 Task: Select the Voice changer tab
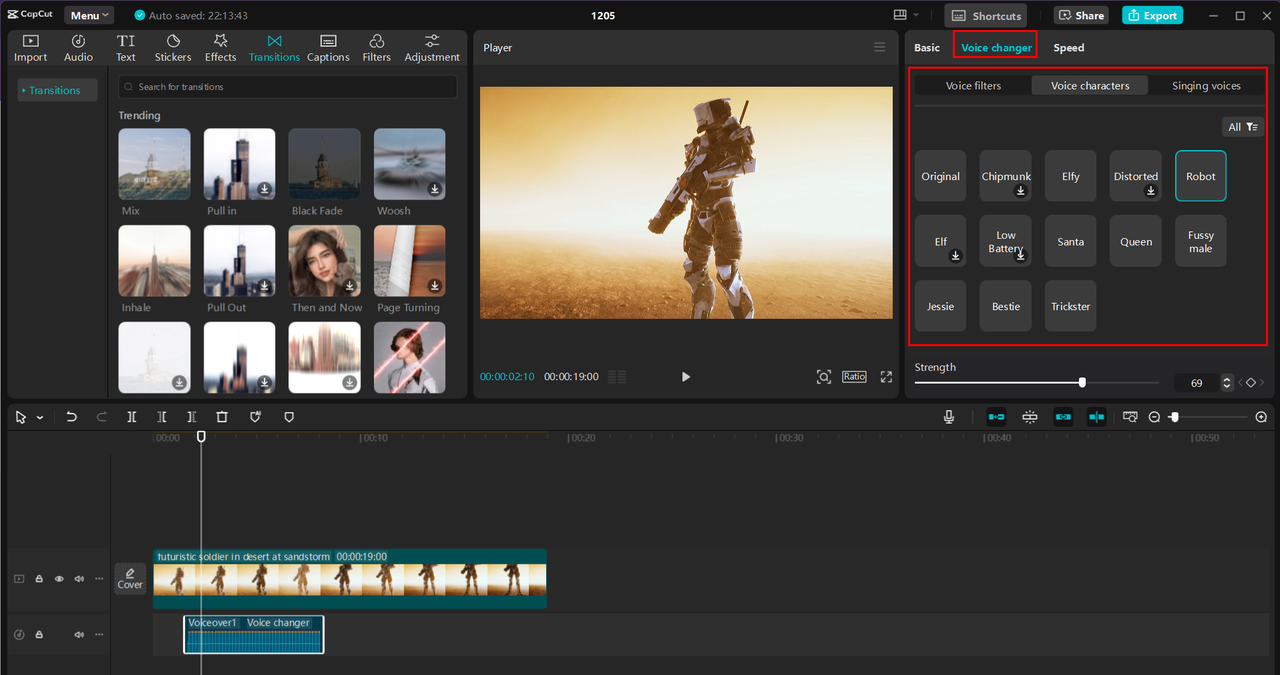tap(996, 48)
